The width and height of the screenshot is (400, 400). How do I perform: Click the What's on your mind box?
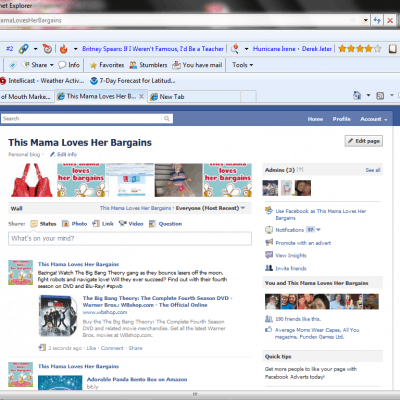pyautogui.click(x=130, y=239)
